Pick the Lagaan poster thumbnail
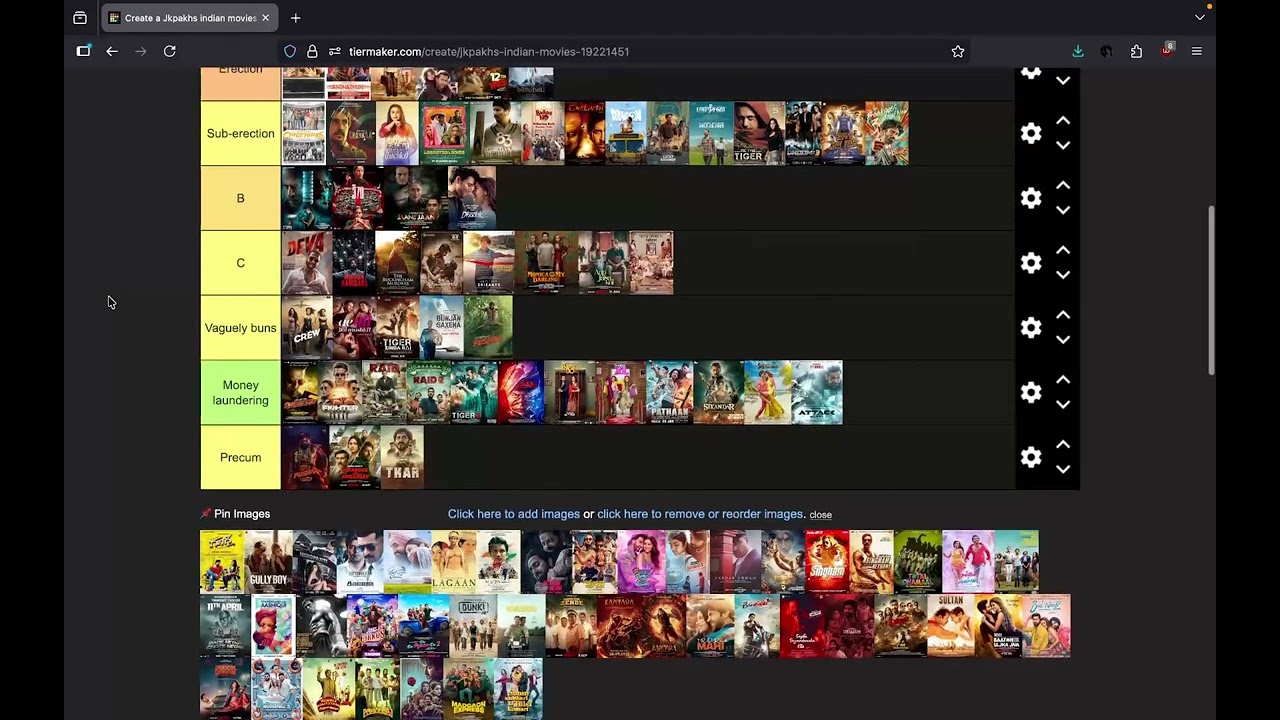 point(454,562)
